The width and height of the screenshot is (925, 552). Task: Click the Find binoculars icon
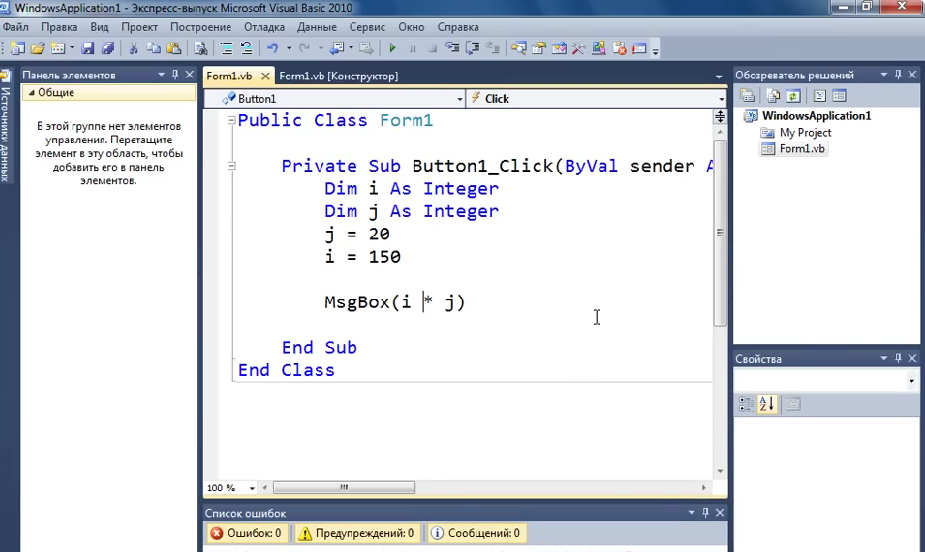201,48
